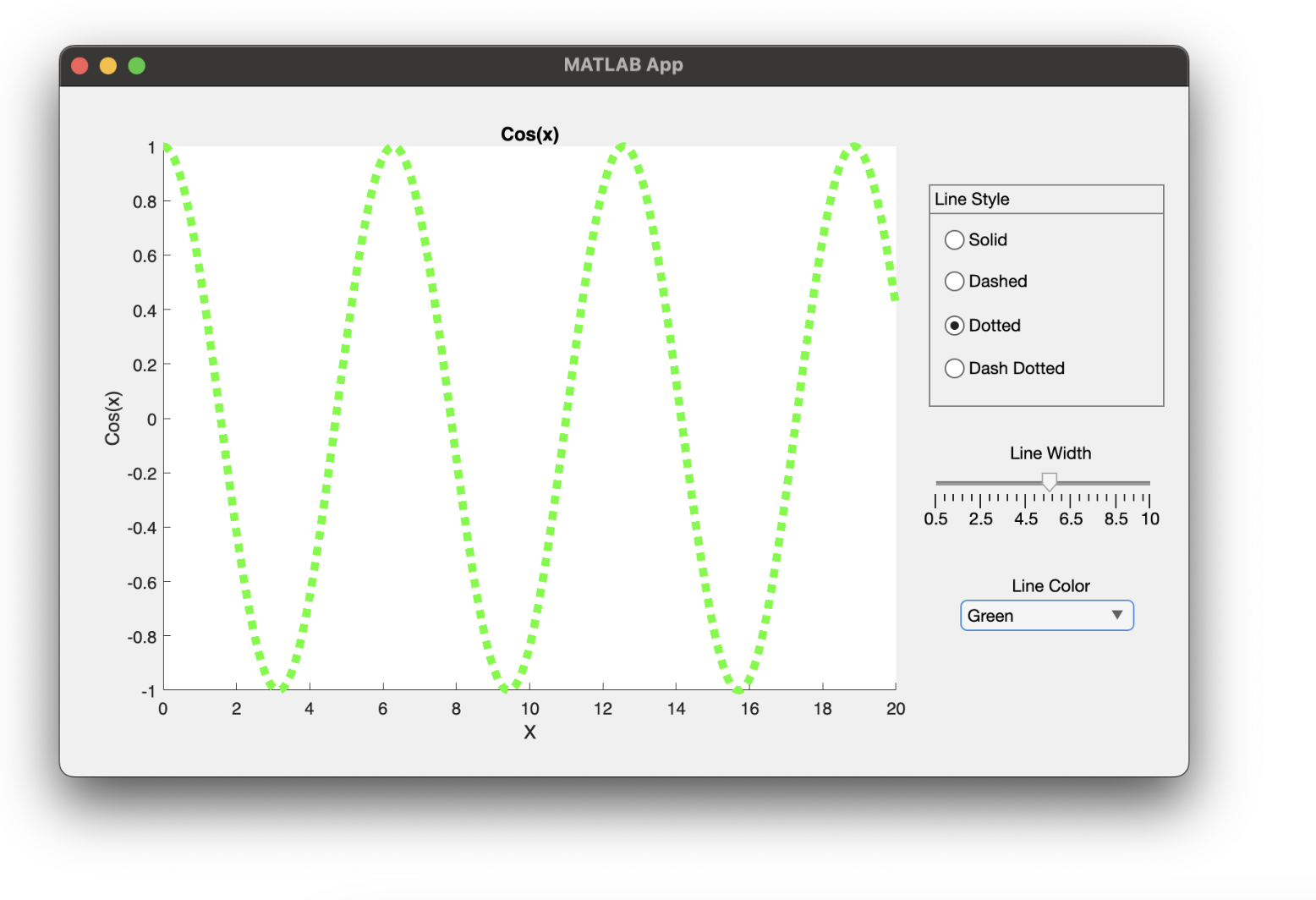This screenshot has height=900, width=1316.
Task: Click the Line Color label text
Action: point(1050,584)
